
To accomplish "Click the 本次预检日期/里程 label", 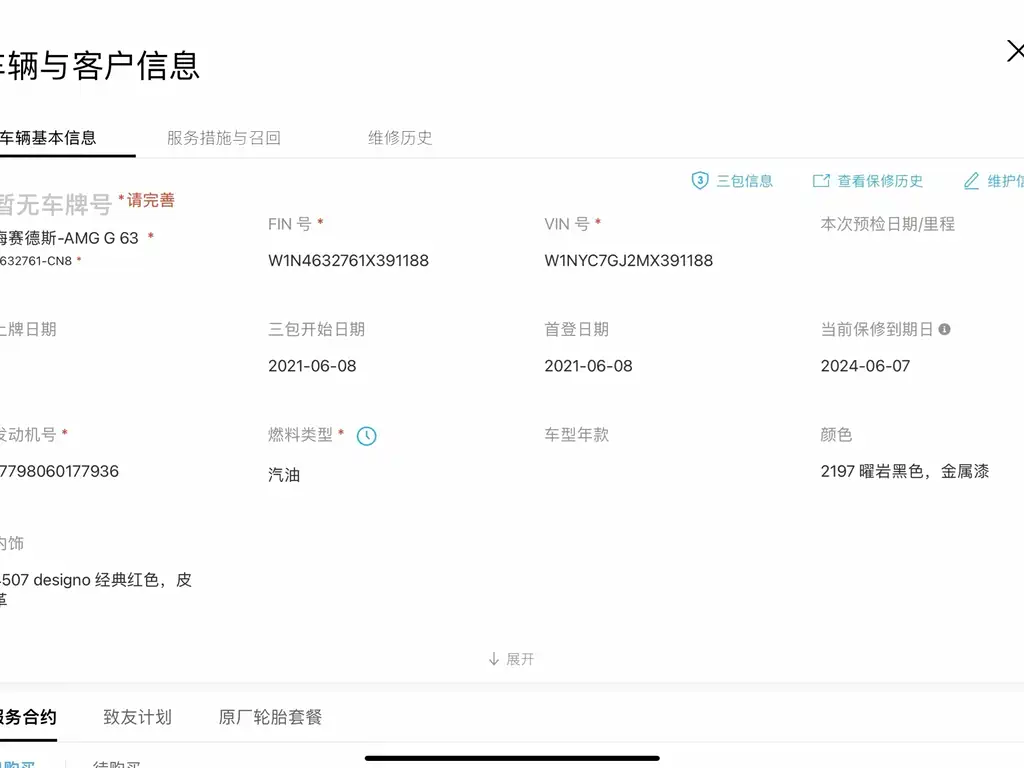I will pos(888,224).
